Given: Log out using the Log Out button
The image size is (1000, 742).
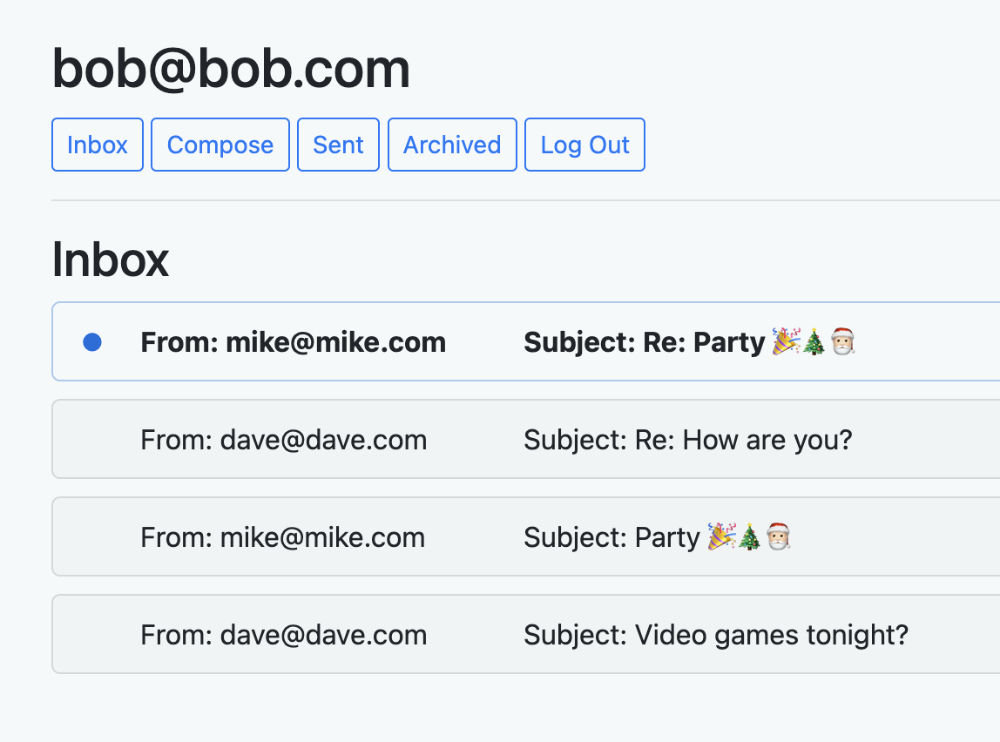Looking at the screenshot, I should 585,145.
